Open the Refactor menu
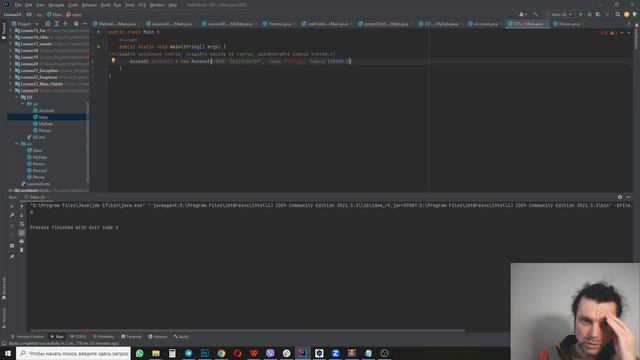Viewport: 640px width, 360px height. (89, 5)
